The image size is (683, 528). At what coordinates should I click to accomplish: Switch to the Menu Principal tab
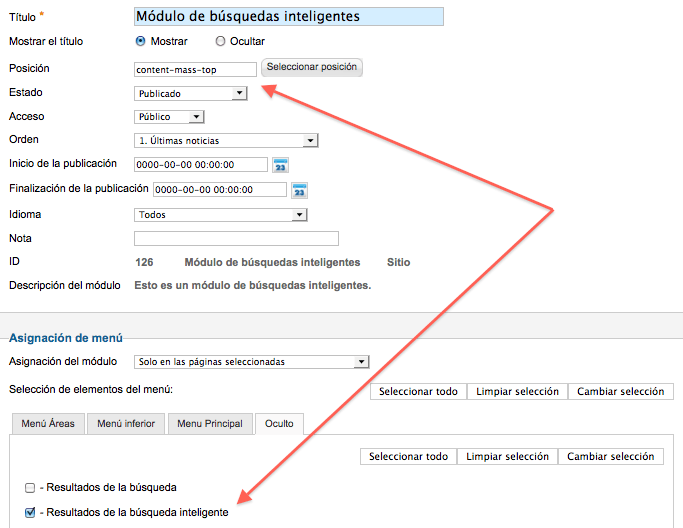coord(210,423)
